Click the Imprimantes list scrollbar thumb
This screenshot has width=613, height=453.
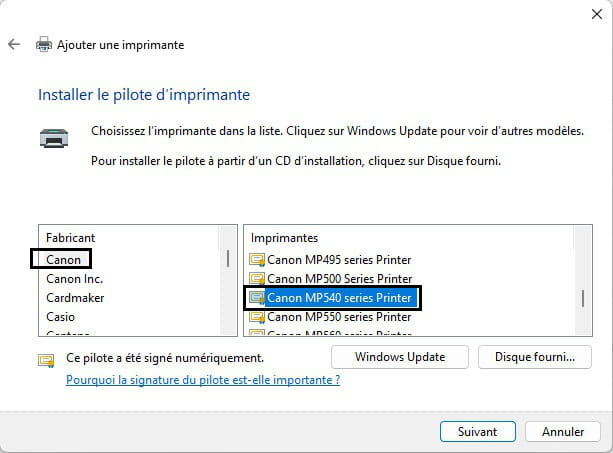pyautogui.click(x=583, y=299)
